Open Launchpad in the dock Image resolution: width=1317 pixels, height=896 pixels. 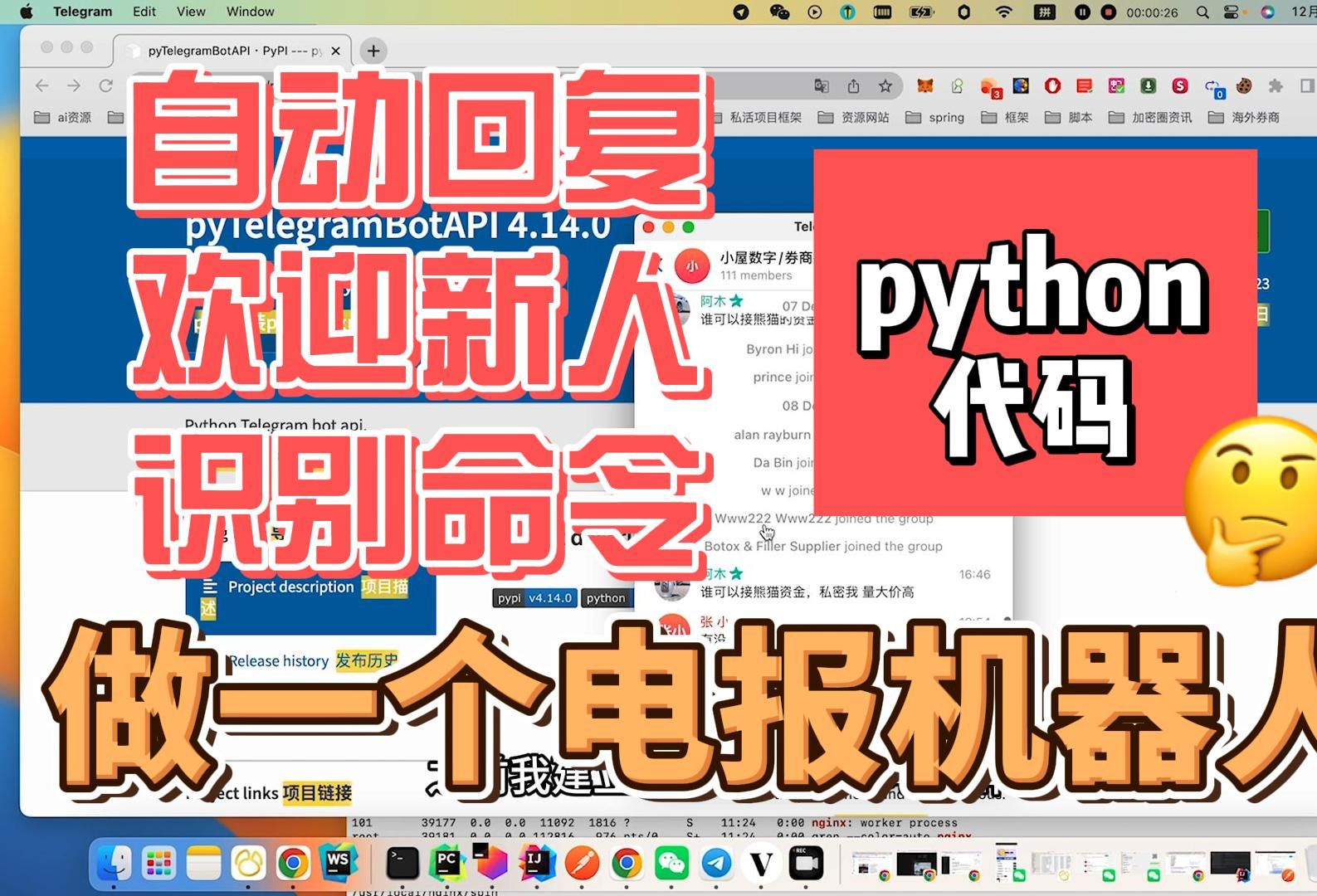click(159, 864)
